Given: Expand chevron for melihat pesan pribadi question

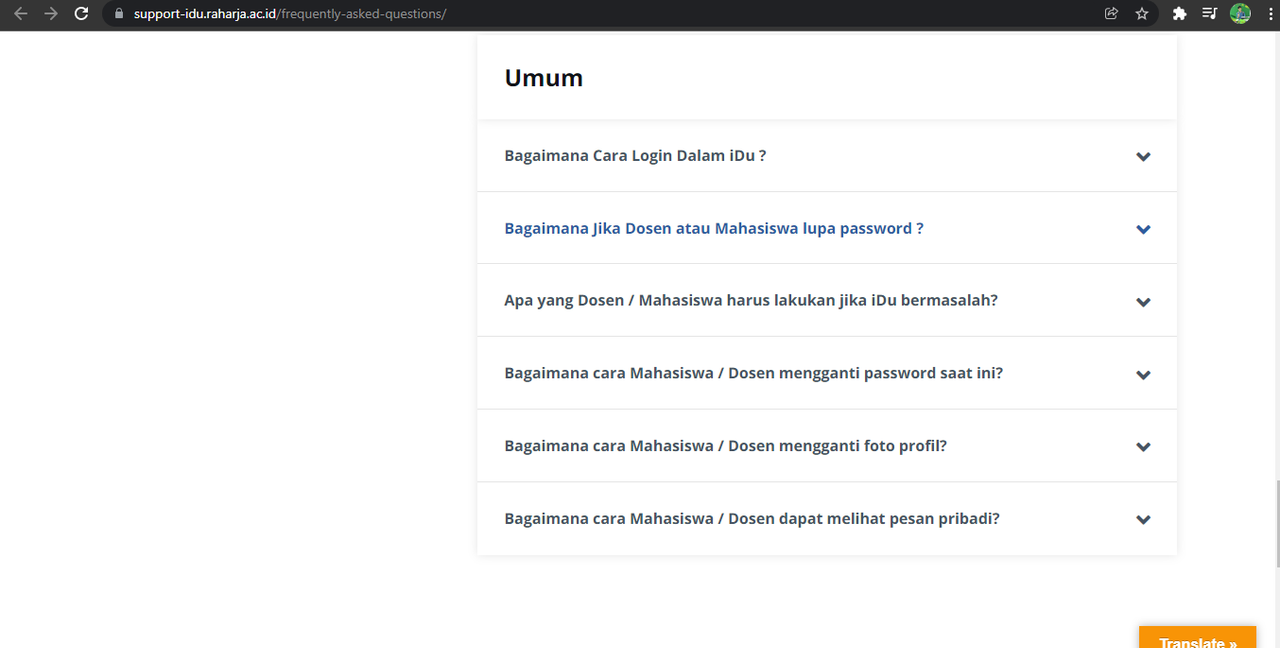Looking at the screenshot, I should [x=1143, y=520].
